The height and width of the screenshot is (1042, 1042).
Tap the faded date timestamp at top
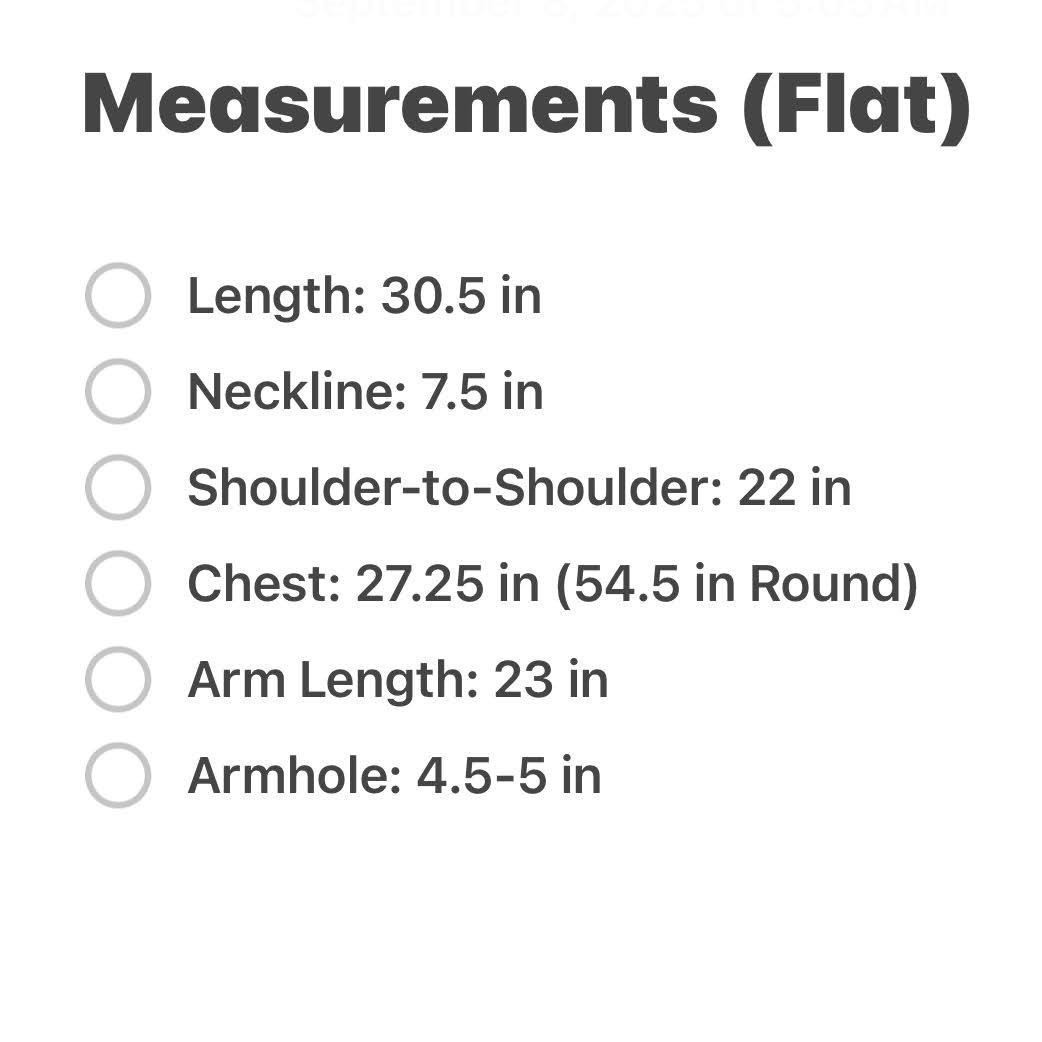coord(620,8)
